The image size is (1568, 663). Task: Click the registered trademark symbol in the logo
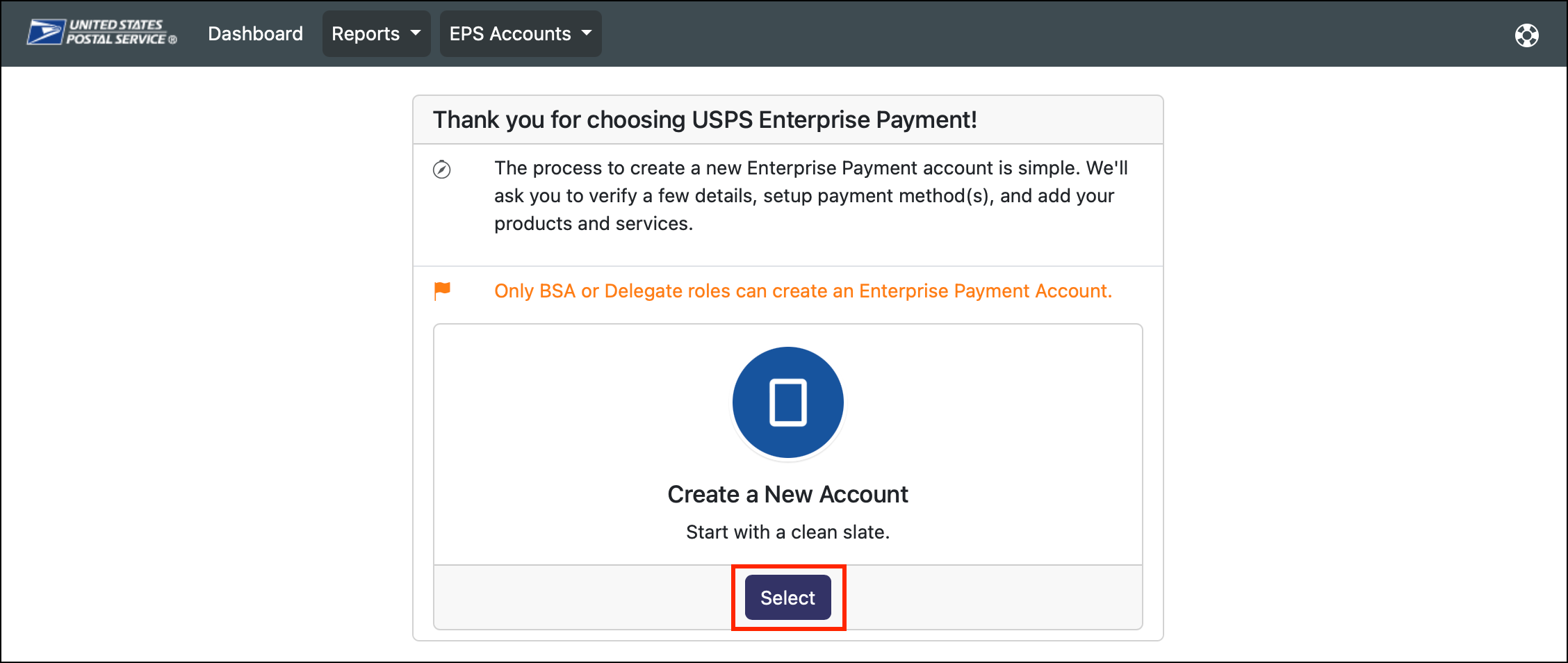tap(173, 40)
